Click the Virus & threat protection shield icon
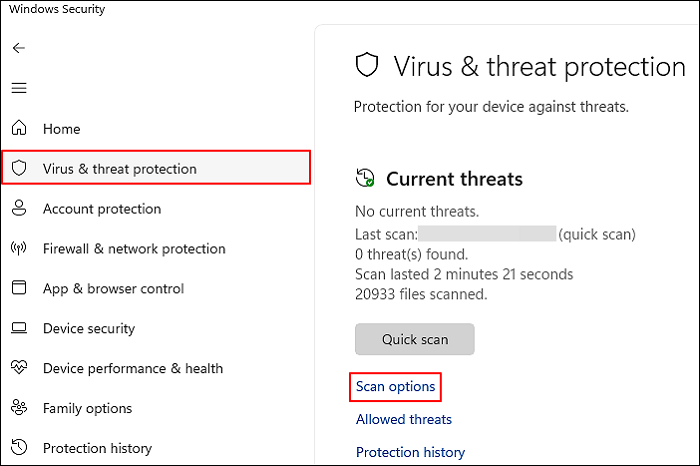This screenshot has width=700, height=466. [x=19, y=169]
